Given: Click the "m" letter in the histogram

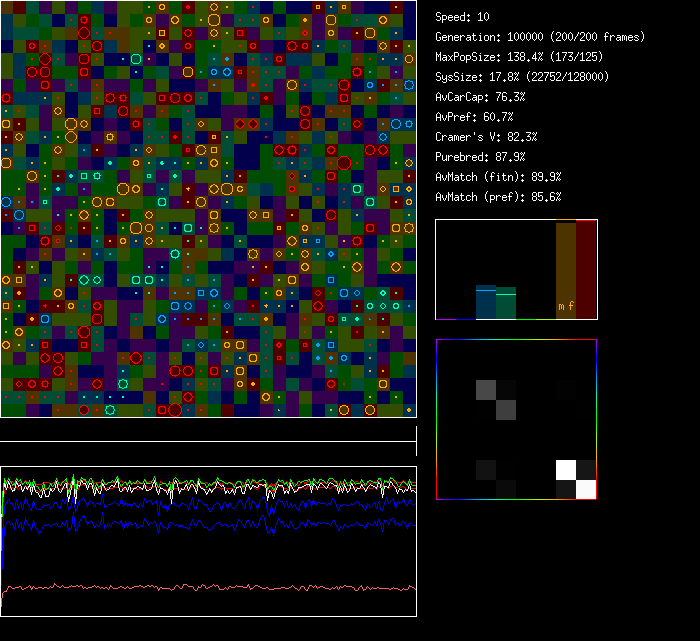Looking at the screenshot, I should click(562, 306).
